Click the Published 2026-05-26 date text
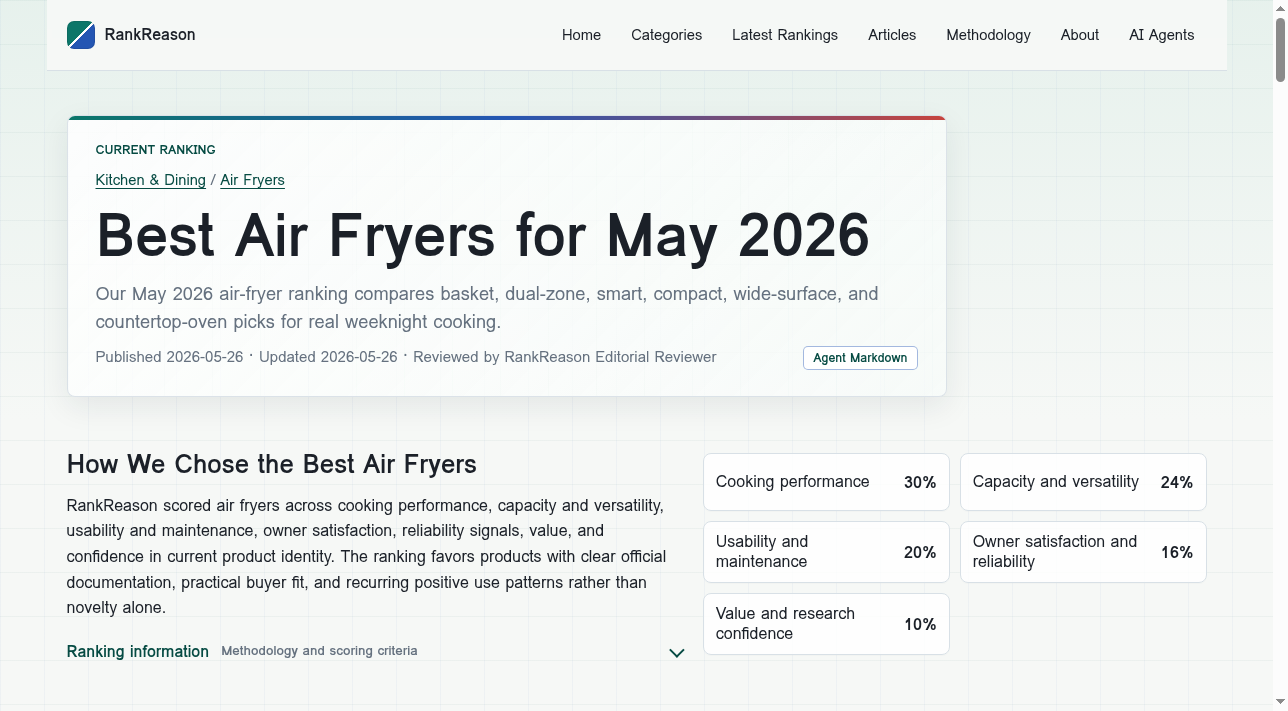This screenshot has width=1288, height=711. click(x=169, y=357)
